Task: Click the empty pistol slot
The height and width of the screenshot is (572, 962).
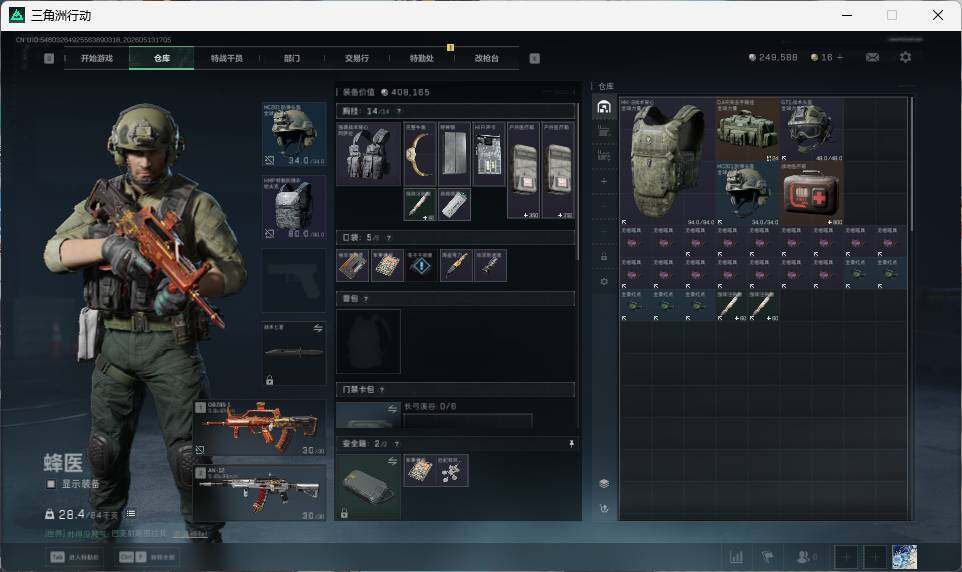Action: pyautogui.click(x=294, y=280)
